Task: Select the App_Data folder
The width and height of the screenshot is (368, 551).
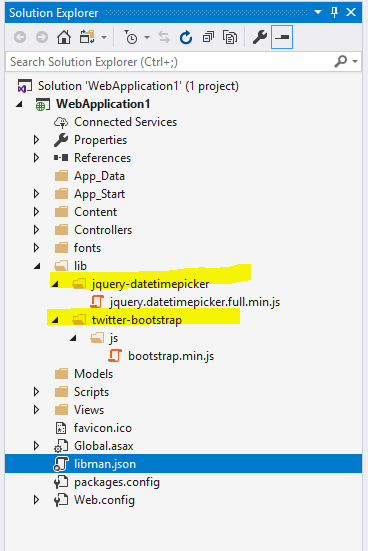Action: pos(99,176)
